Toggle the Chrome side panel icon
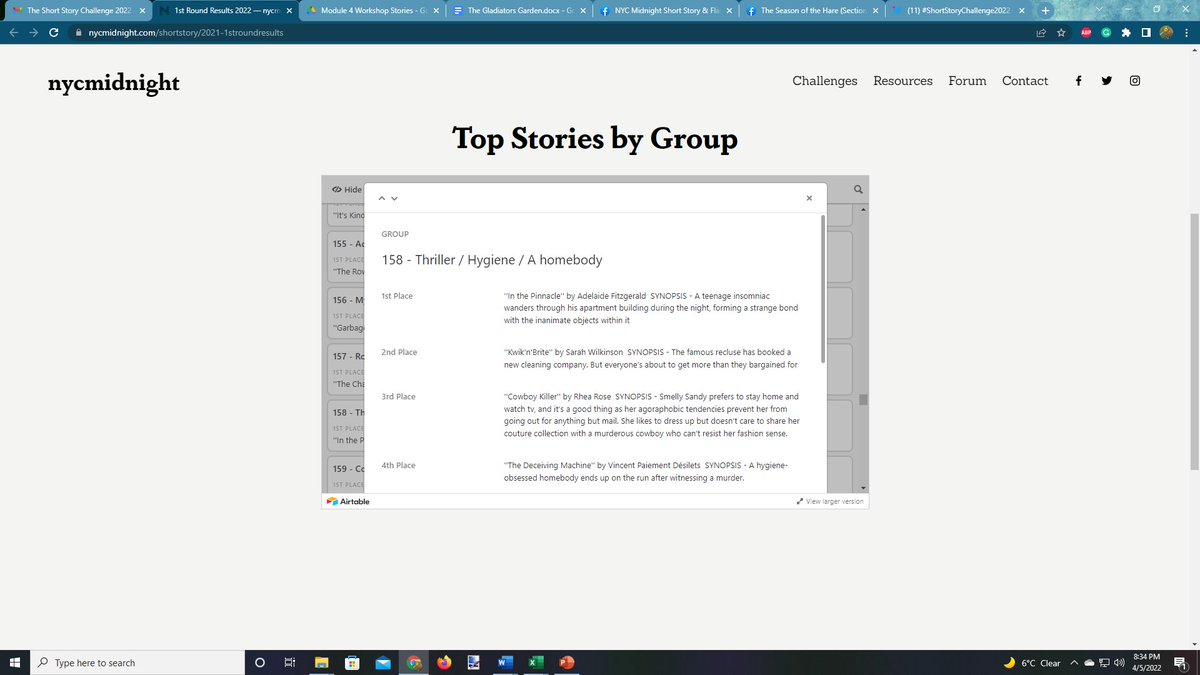 (x=1146, y=32)
